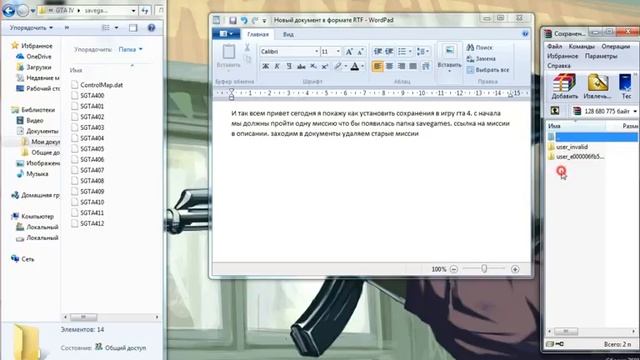Click the bullet list icon in WordPad
The image size is (640, 360).
402,51
